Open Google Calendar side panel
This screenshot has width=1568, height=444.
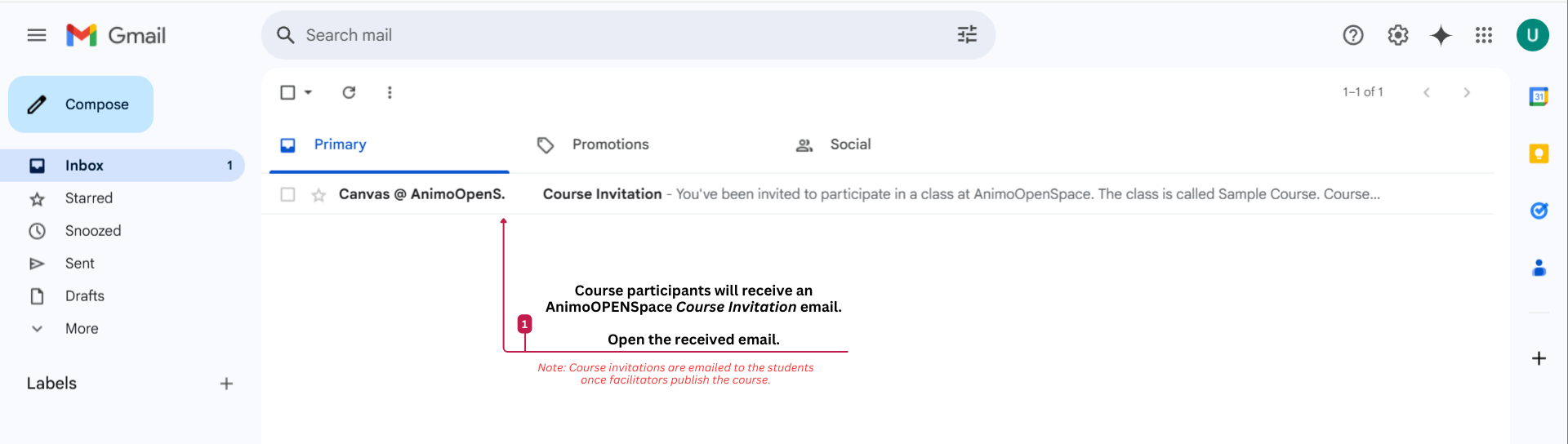[1539, 96]
